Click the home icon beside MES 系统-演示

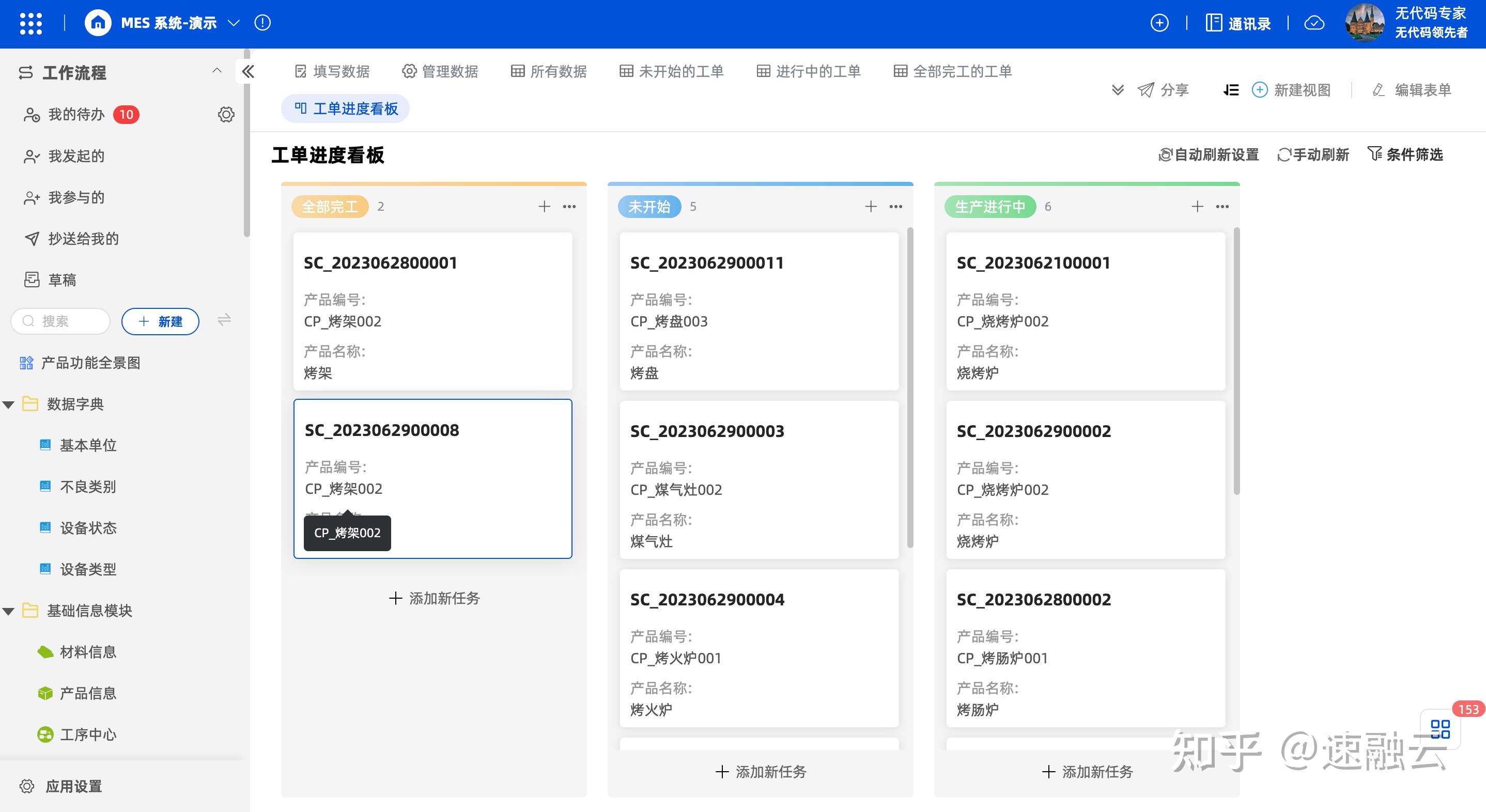coord(97,23)
